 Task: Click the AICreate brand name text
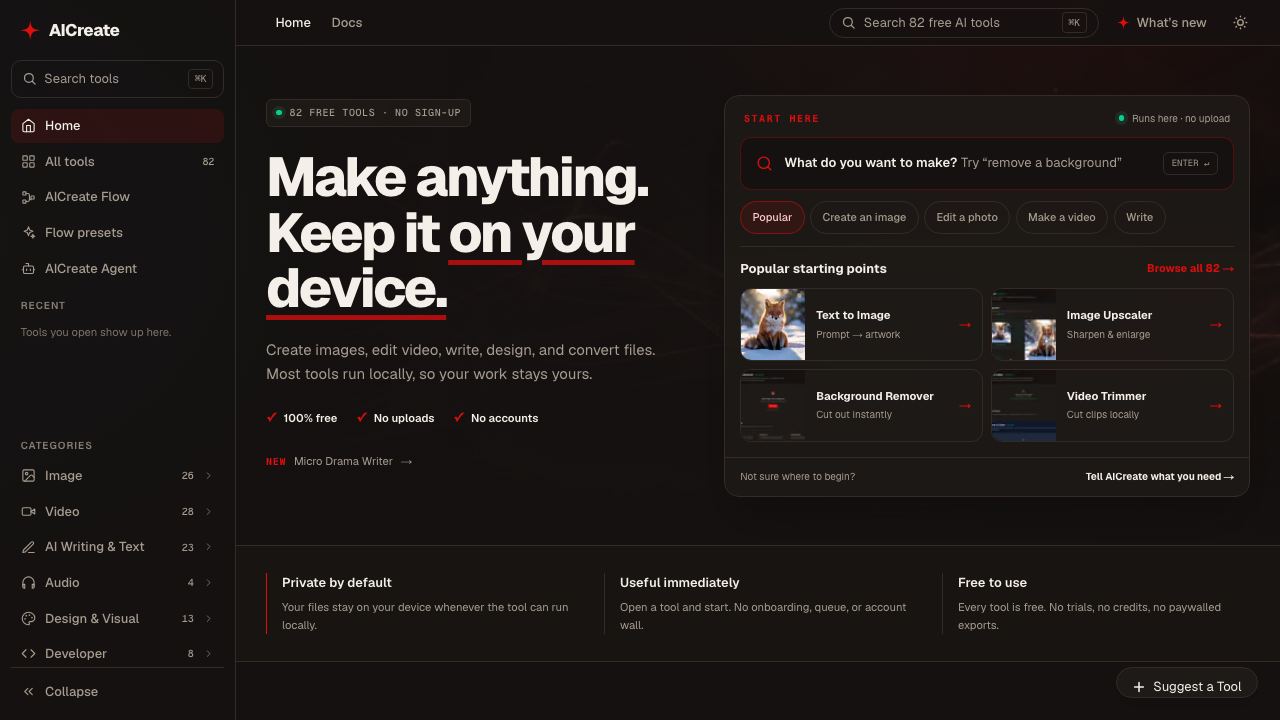tap(84, 30)
